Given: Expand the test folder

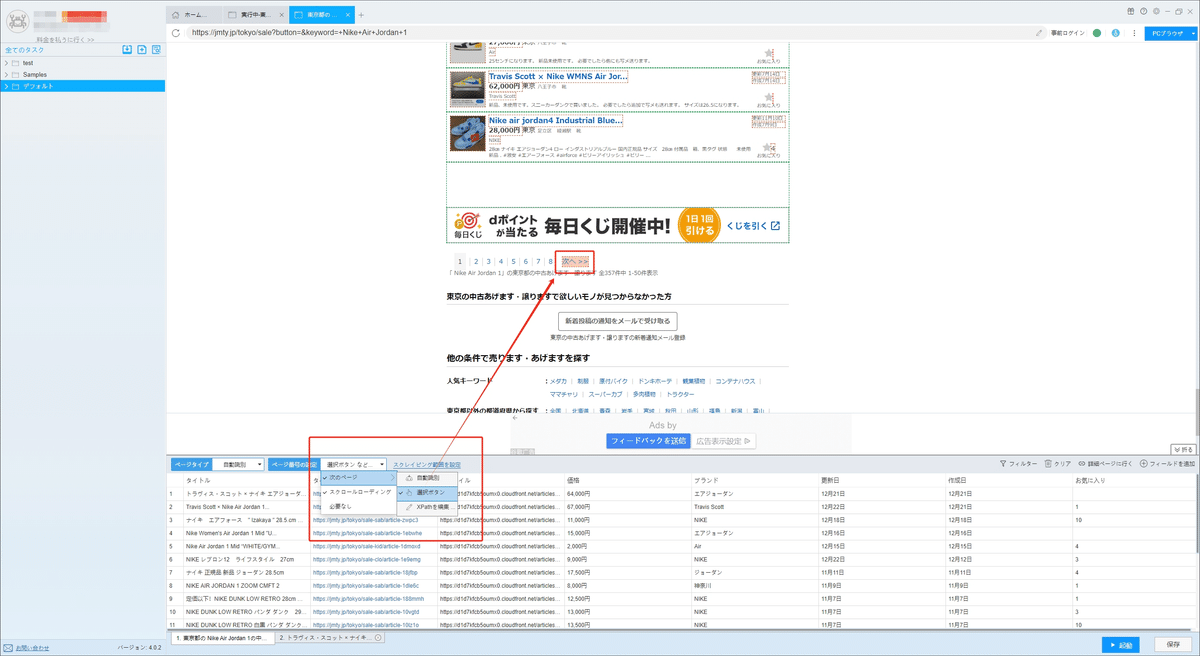Looking at the screenshot, I should [x=6, y=63].
